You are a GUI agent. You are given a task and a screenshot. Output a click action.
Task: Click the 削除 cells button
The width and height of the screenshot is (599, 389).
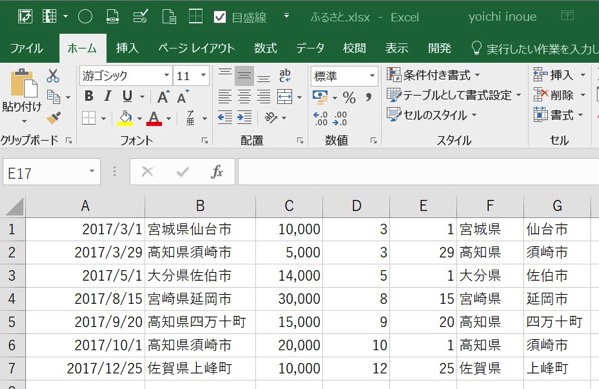(x=559, y=94)
